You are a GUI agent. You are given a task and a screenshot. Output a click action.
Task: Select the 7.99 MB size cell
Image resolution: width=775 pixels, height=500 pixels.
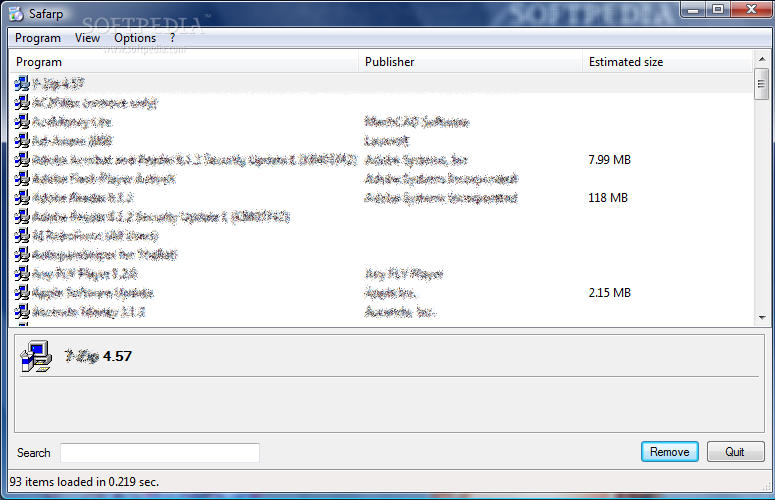click(x=609, y=160)
